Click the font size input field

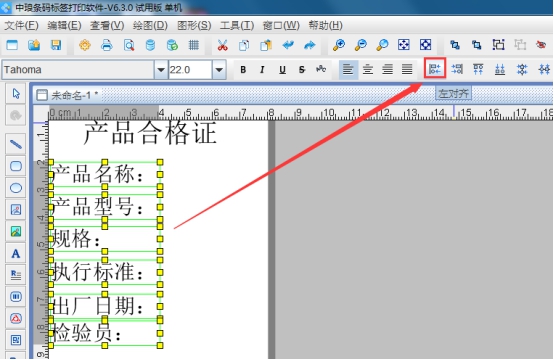click(x=190, y=70)
